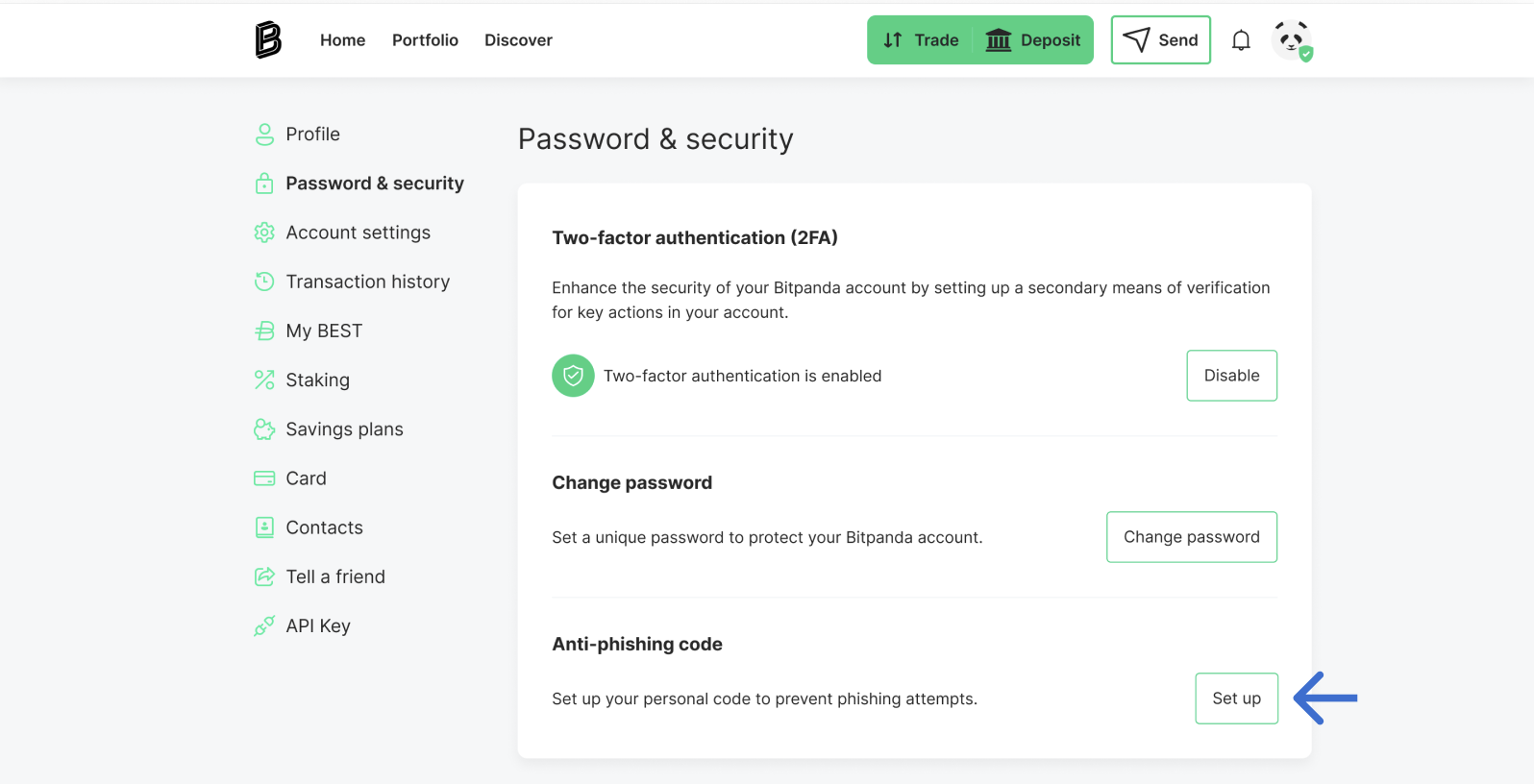Click the green shield 2FA enabled icon
This screenshot has width=1534, height=784.
573,376
